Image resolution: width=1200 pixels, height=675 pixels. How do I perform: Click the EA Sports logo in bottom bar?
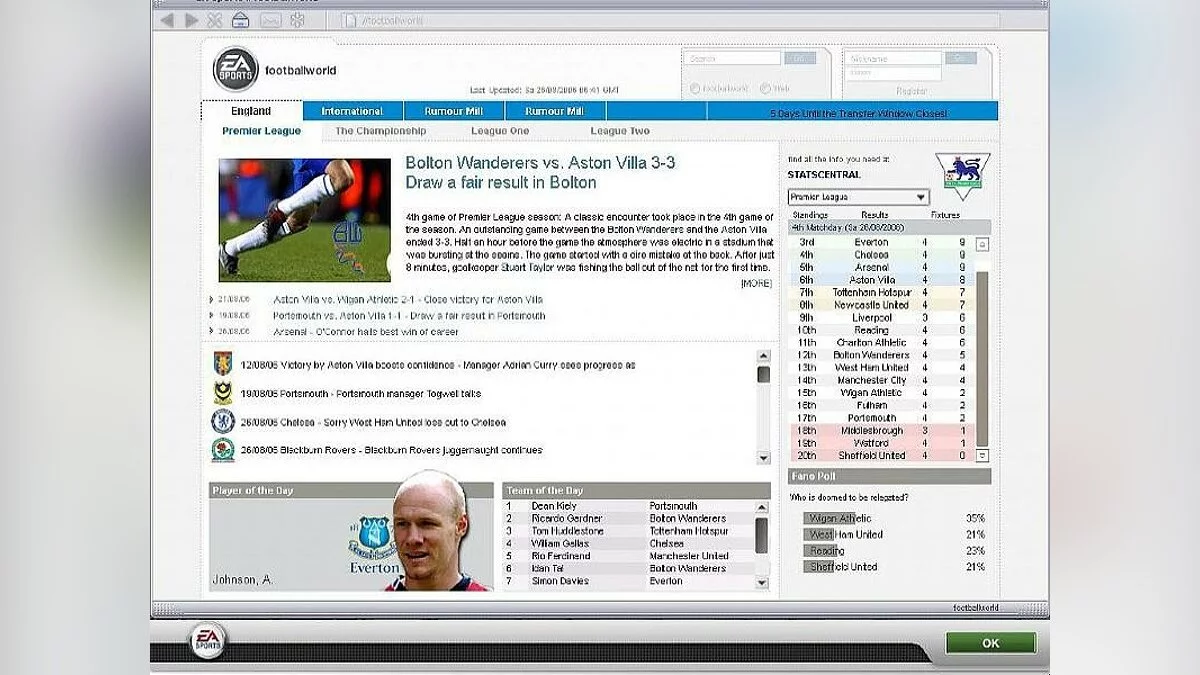[x=209, y=641]
